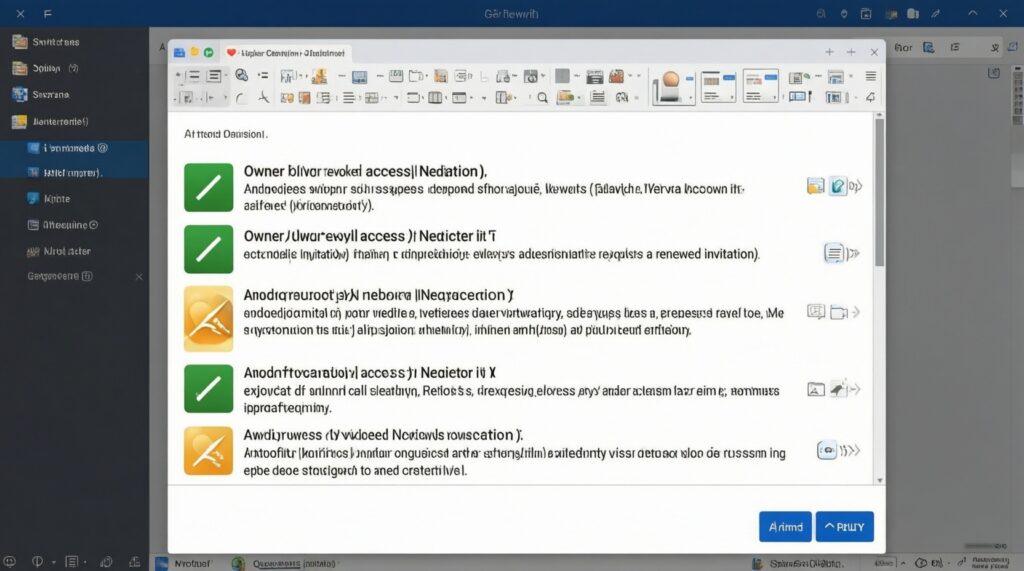The width and height of the screenshot is (1024, 571).
Task: Expand the double-chevron arrows on last entry
Action: click(853, 451)
